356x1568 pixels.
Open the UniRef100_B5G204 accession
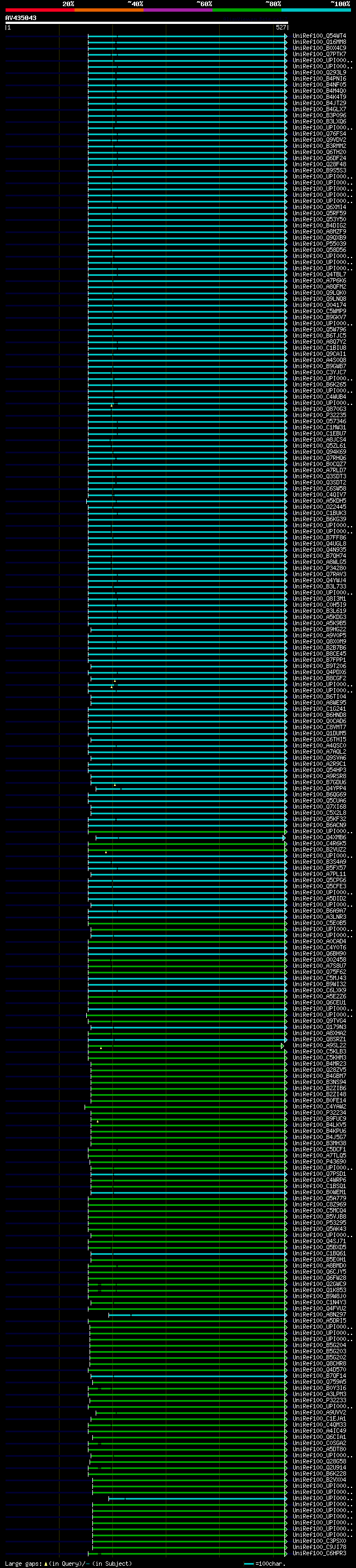319,1344
